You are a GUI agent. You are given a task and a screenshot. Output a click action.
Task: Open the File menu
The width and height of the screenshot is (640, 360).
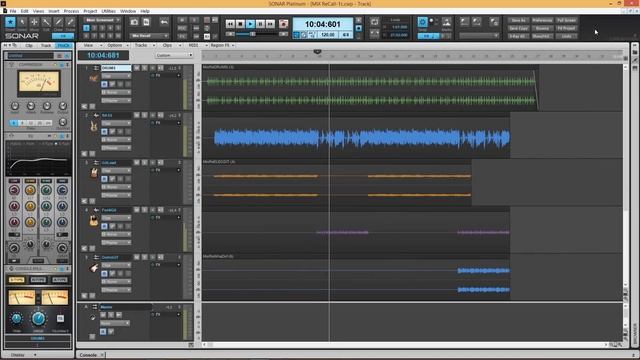coord(13,11)
